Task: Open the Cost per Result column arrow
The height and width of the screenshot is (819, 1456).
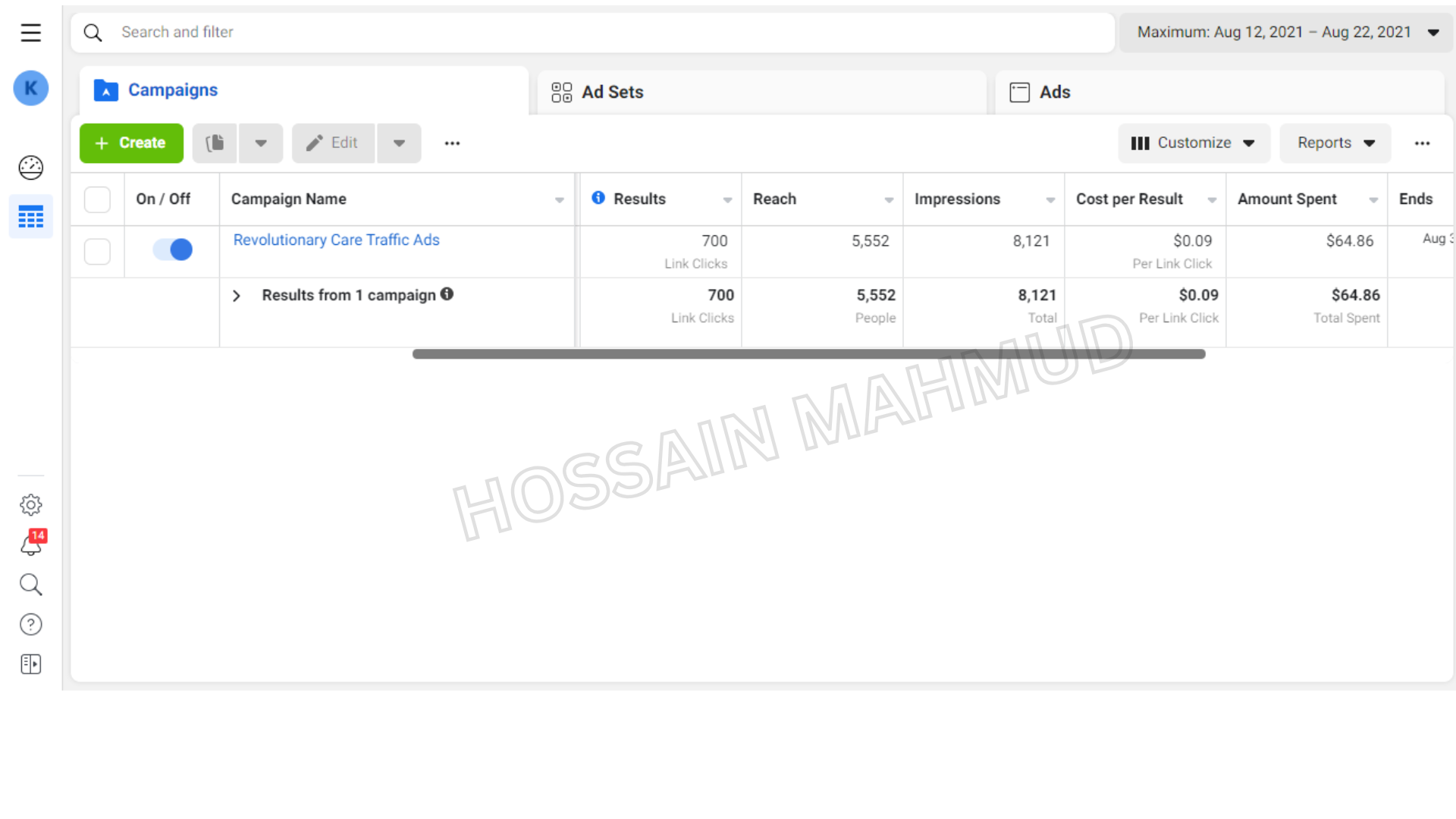Action: (1212, 200)
